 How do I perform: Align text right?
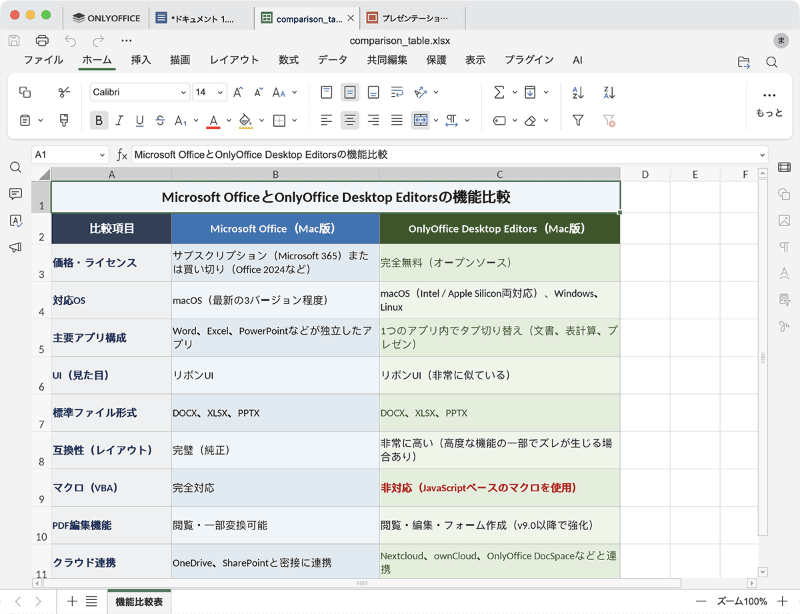[x=373, y=120]
